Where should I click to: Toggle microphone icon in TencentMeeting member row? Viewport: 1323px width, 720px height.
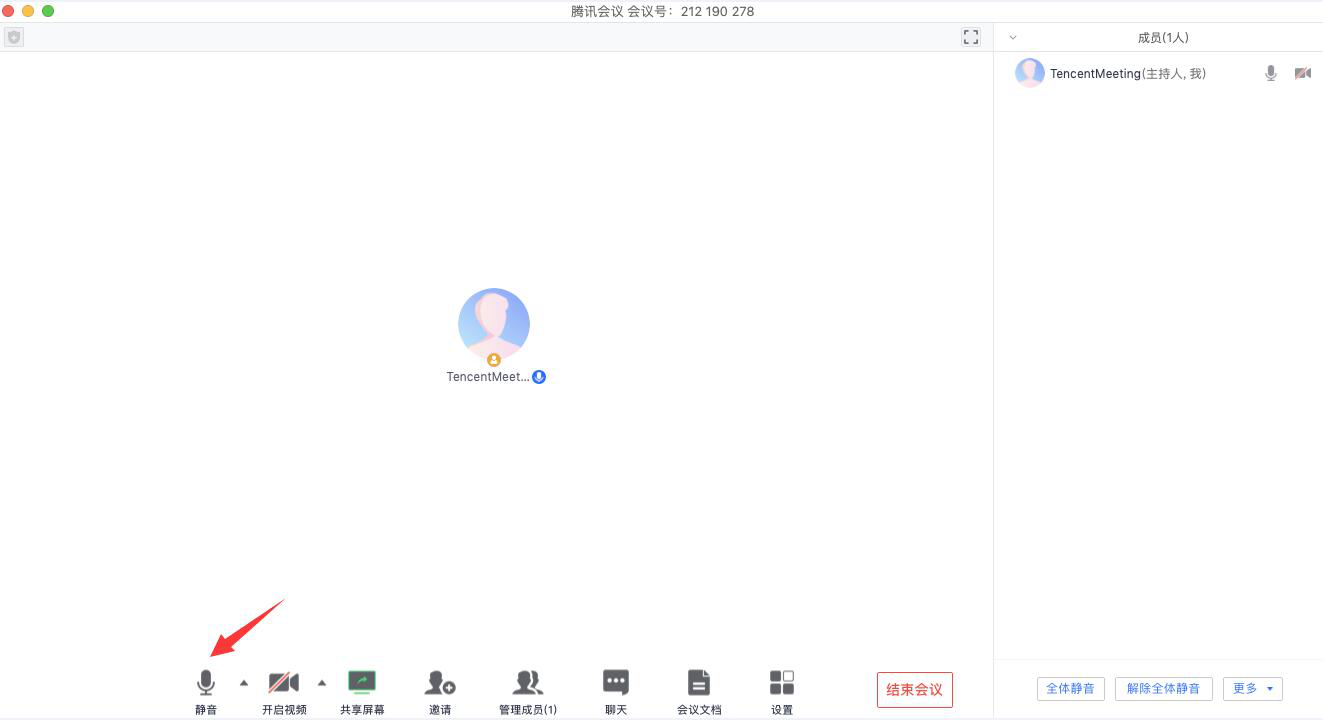click(x=1271, y=73)
